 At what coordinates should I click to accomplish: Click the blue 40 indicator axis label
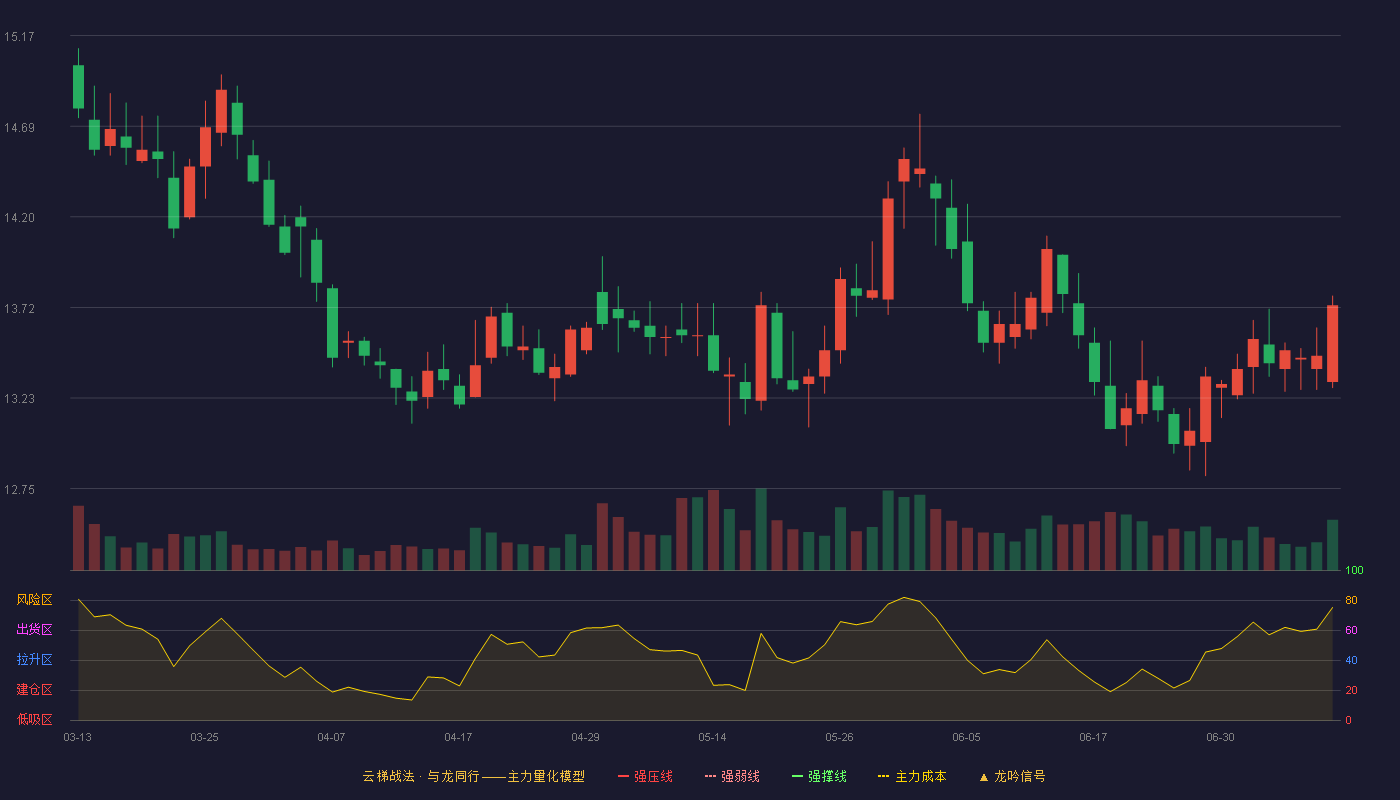coord(1351,660)
